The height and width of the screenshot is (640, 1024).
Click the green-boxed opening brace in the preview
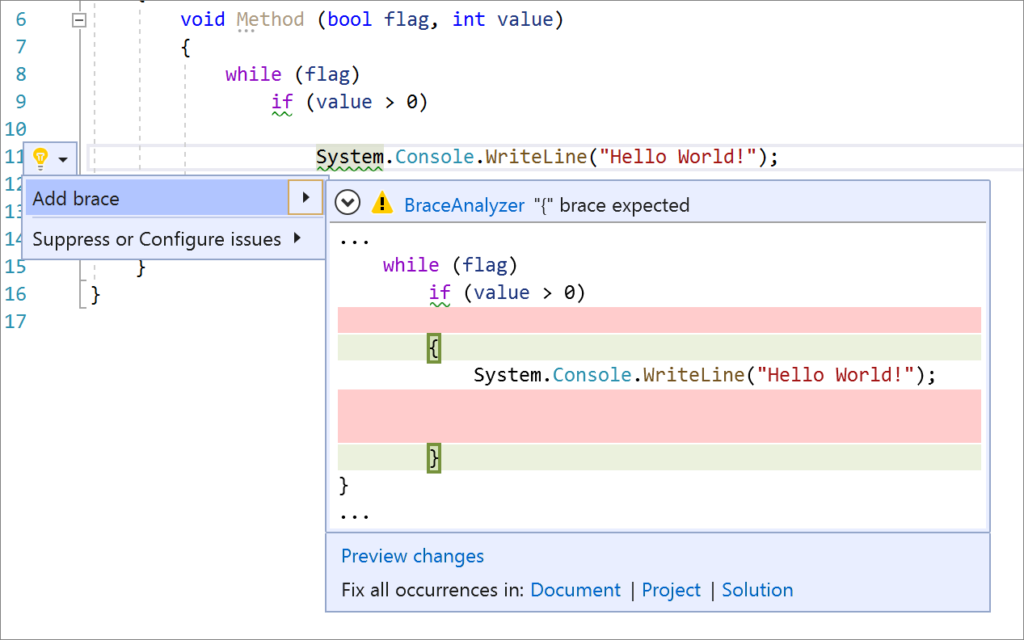pyautogui.click(x=433, y=347)
